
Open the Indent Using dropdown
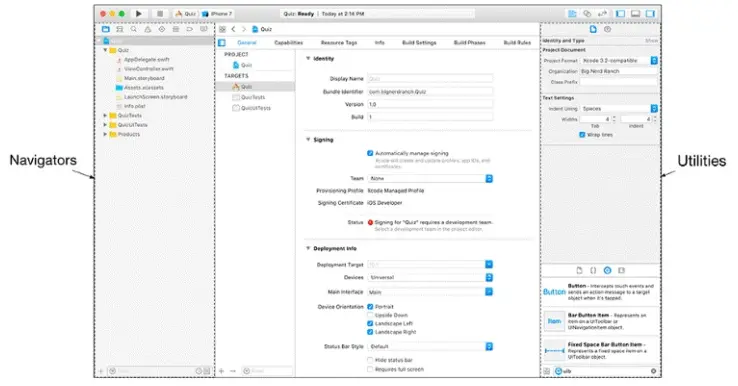[619, 108]
